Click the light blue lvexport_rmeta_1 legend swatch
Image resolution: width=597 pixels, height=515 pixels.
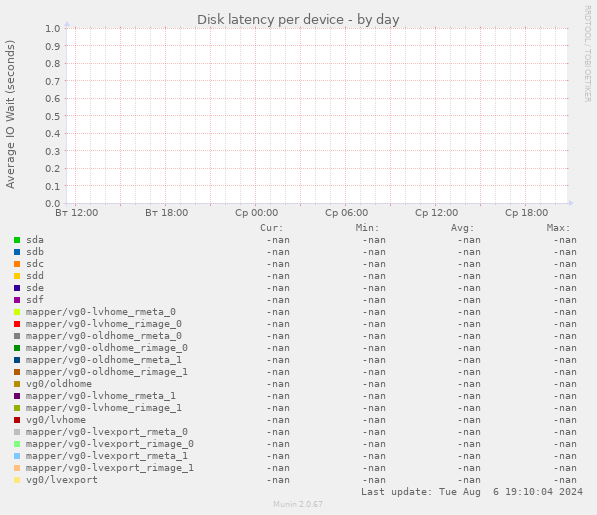17,456
